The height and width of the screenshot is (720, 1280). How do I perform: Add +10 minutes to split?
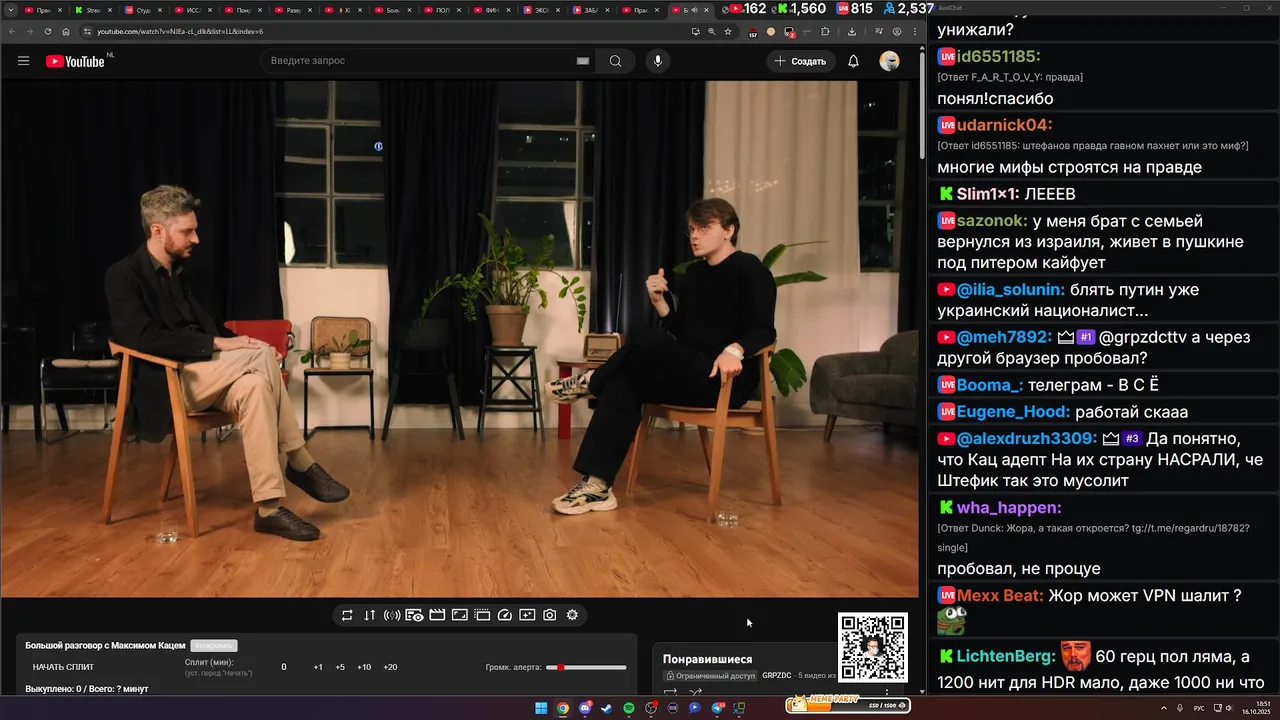[364, 667]
